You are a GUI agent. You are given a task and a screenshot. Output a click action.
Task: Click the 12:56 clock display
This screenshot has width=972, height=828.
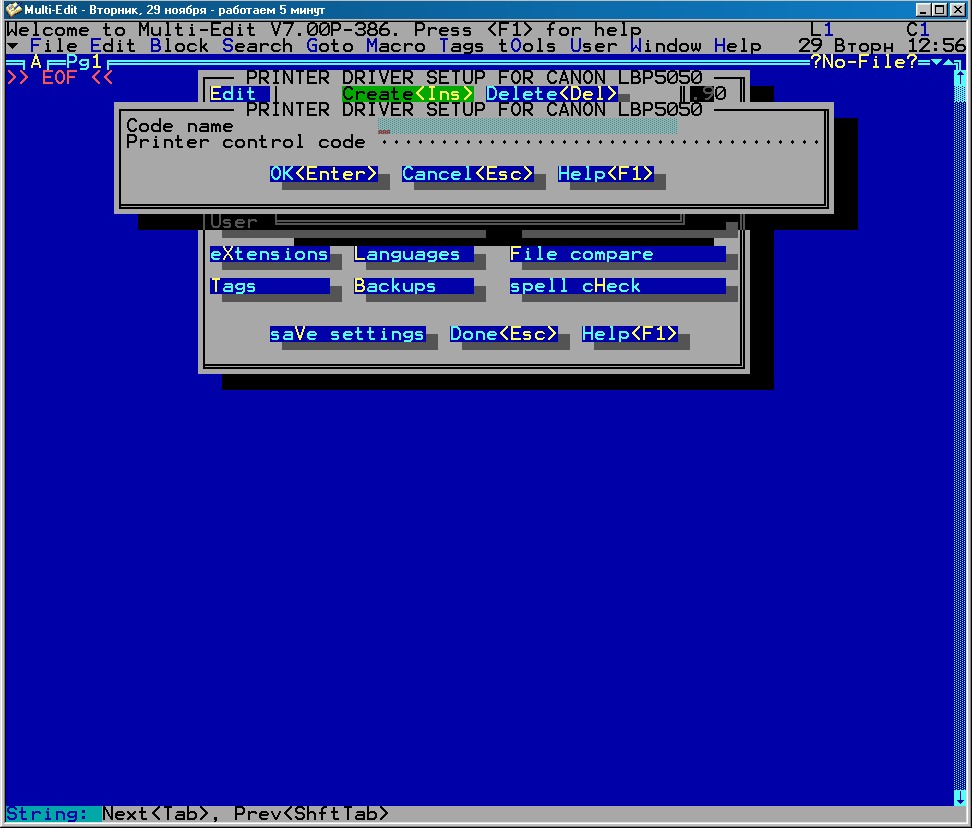click(x=936, y=46)
